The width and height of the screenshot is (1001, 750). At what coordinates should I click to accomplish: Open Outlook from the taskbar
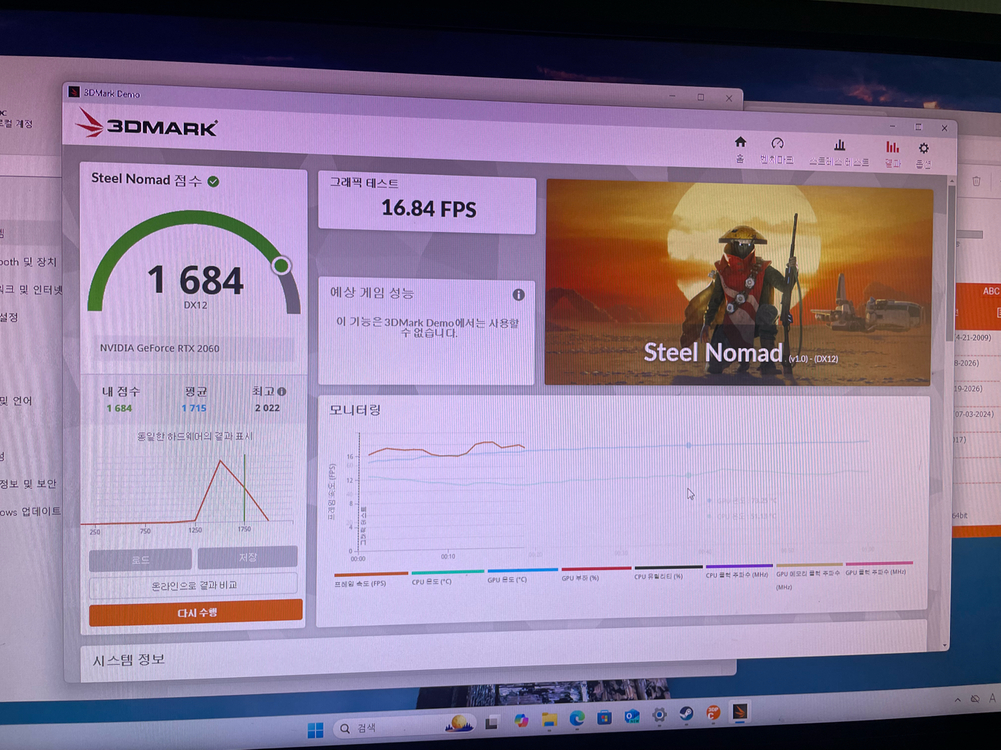click(x=632, y=716)
